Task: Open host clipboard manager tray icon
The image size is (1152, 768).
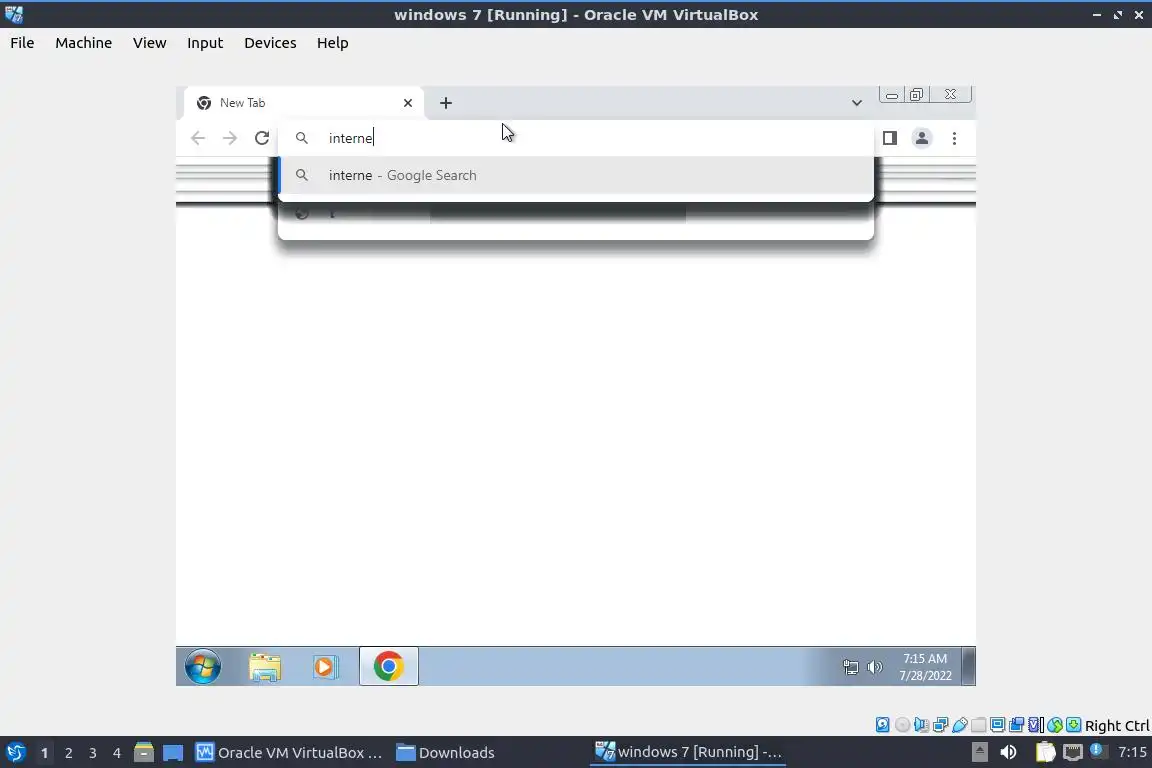Action: 1045,752
